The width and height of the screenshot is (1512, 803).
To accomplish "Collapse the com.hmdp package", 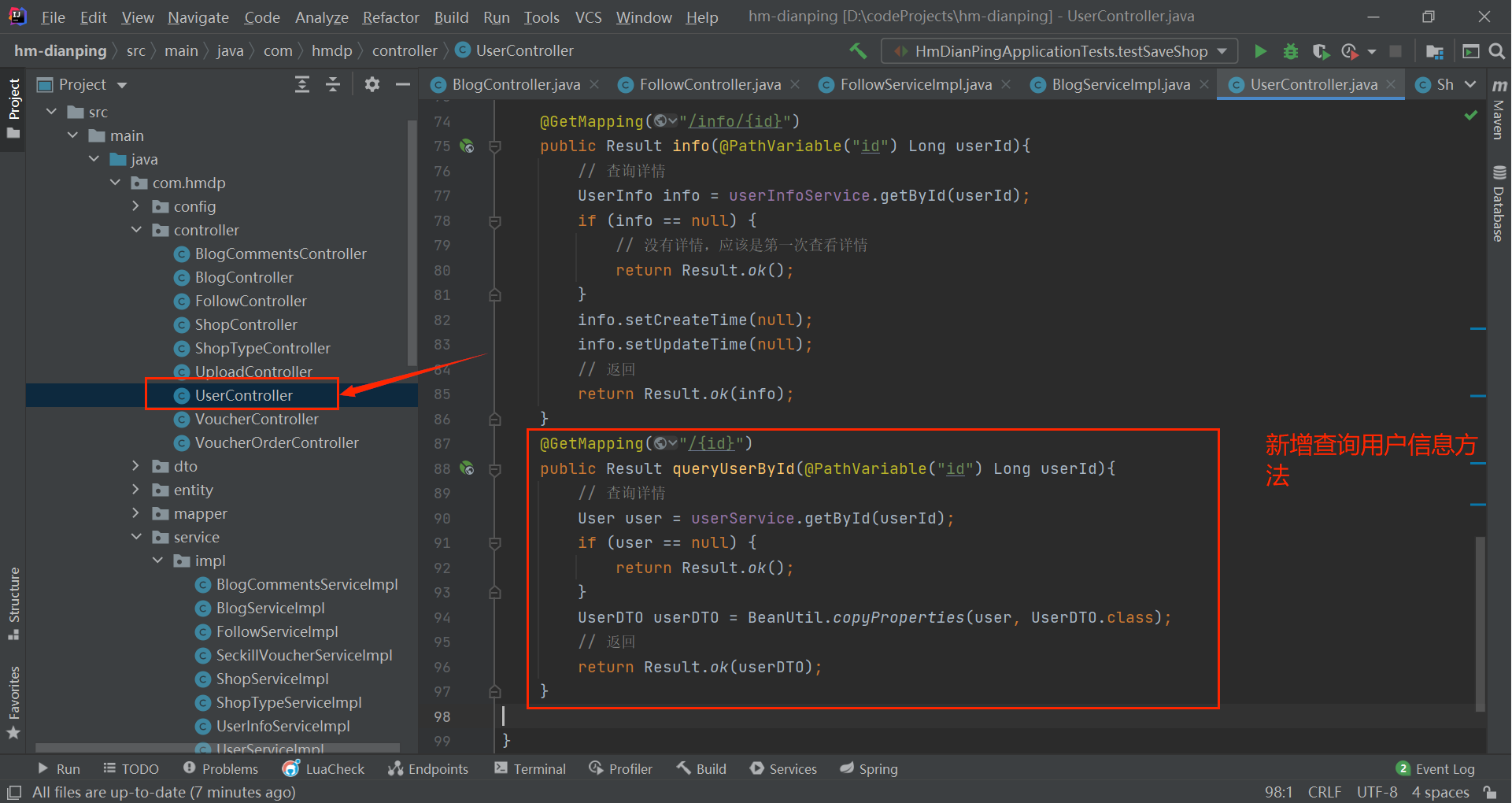I will point(116,183).
